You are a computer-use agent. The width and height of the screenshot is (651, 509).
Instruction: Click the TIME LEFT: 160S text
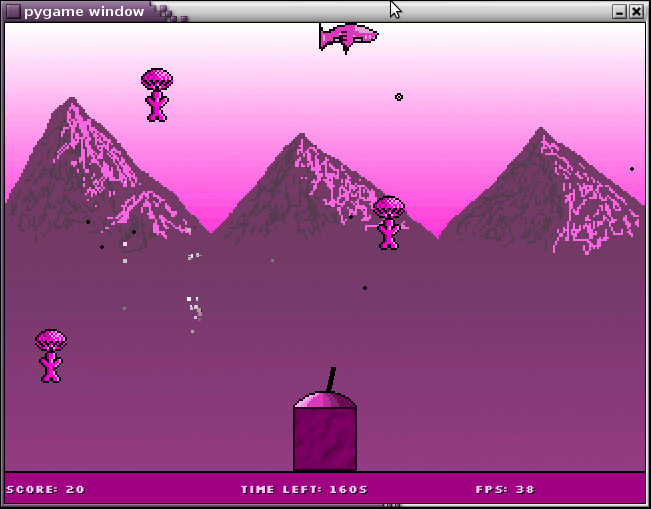304,489
